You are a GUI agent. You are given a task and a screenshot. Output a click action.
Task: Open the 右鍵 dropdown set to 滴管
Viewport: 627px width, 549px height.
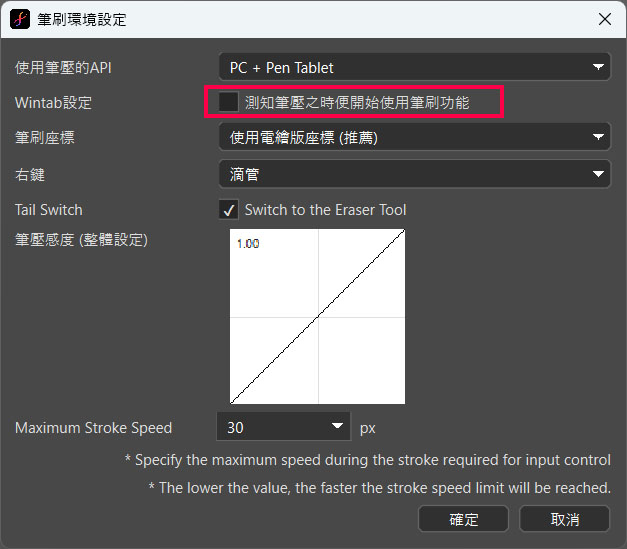413,174
